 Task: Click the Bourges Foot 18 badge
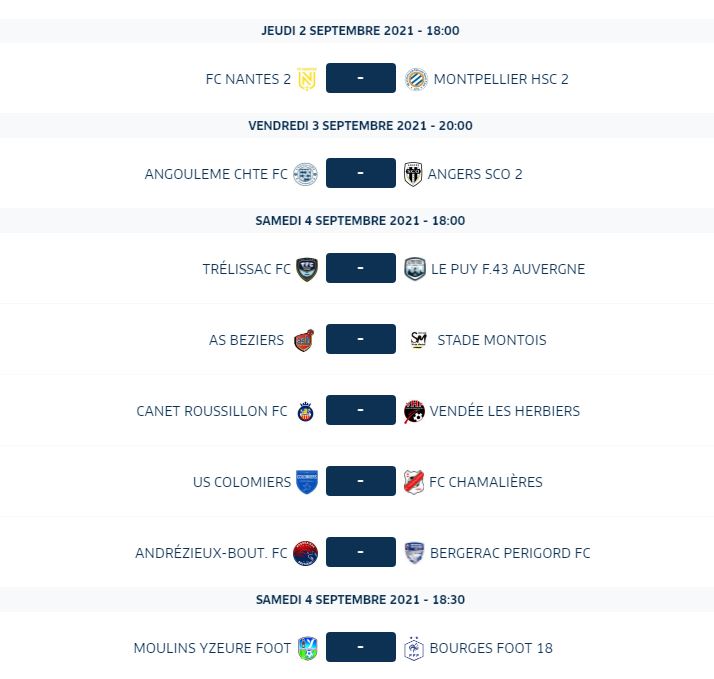(414, 649)
